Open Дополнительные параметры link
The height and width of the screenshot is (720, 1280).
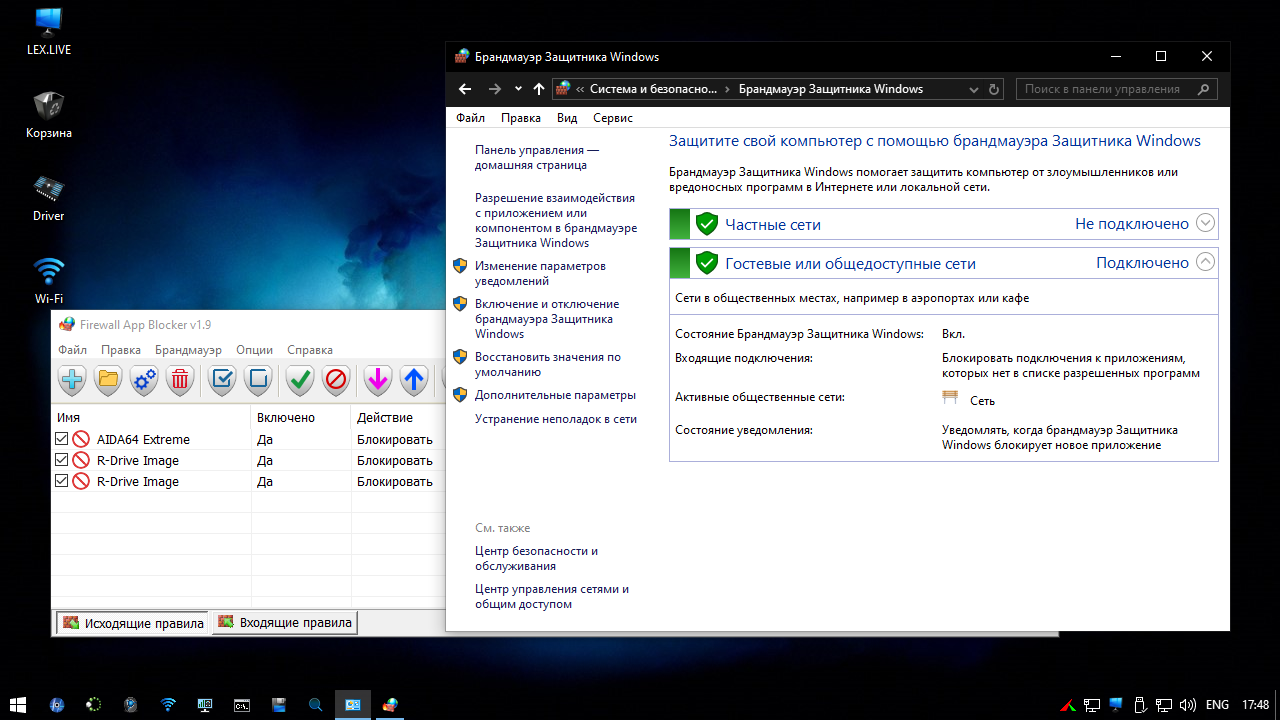point(555,395)
